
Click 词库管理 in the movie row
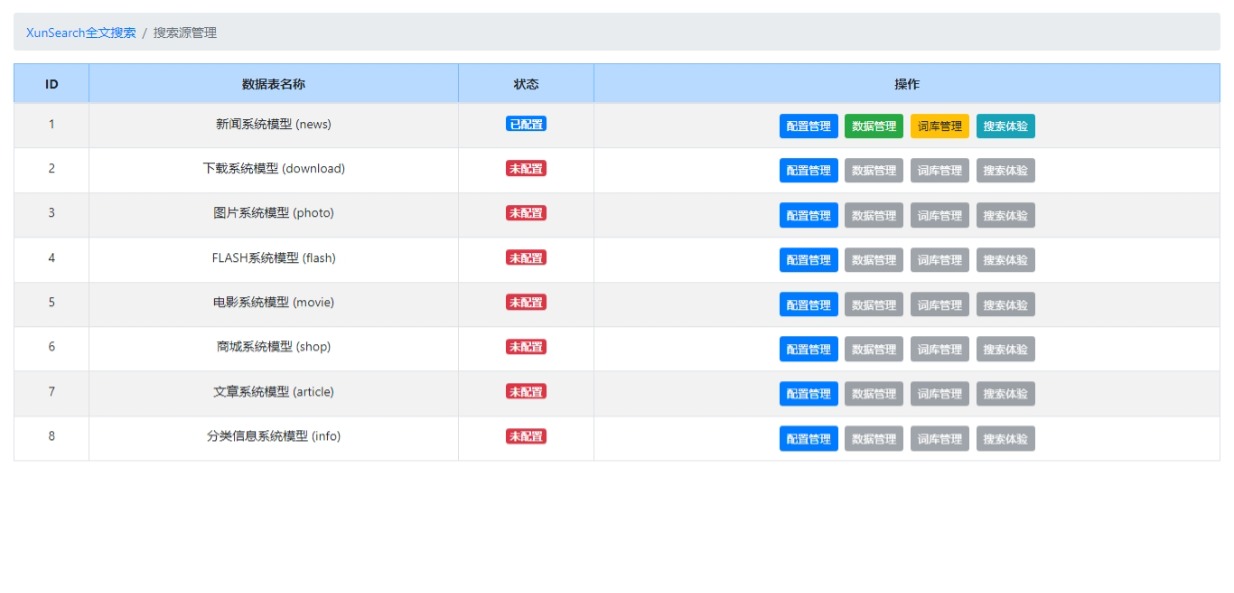click(940, 304)
